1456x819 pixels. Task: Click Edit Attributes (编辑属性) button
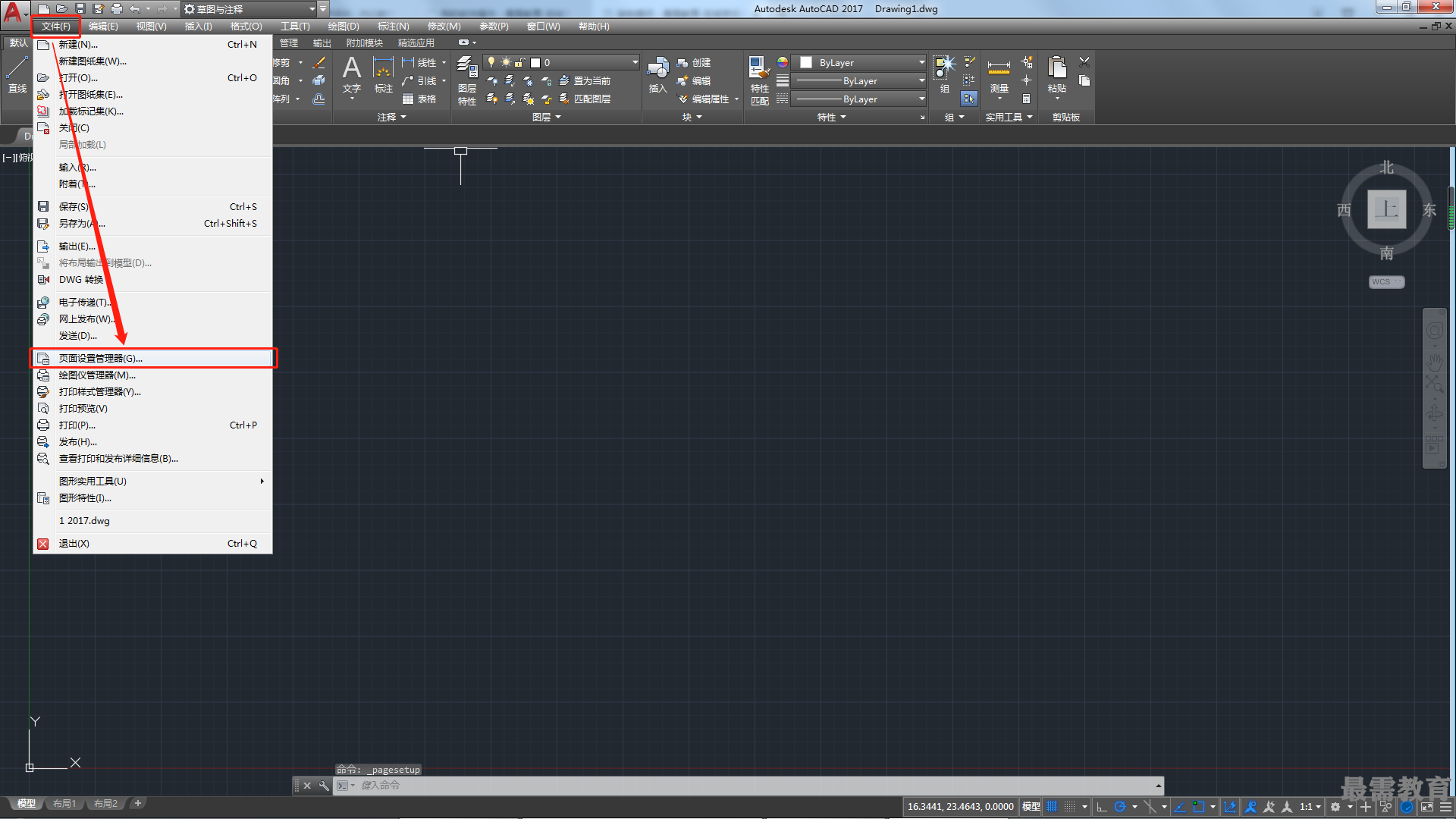click(x=704, y=99)
